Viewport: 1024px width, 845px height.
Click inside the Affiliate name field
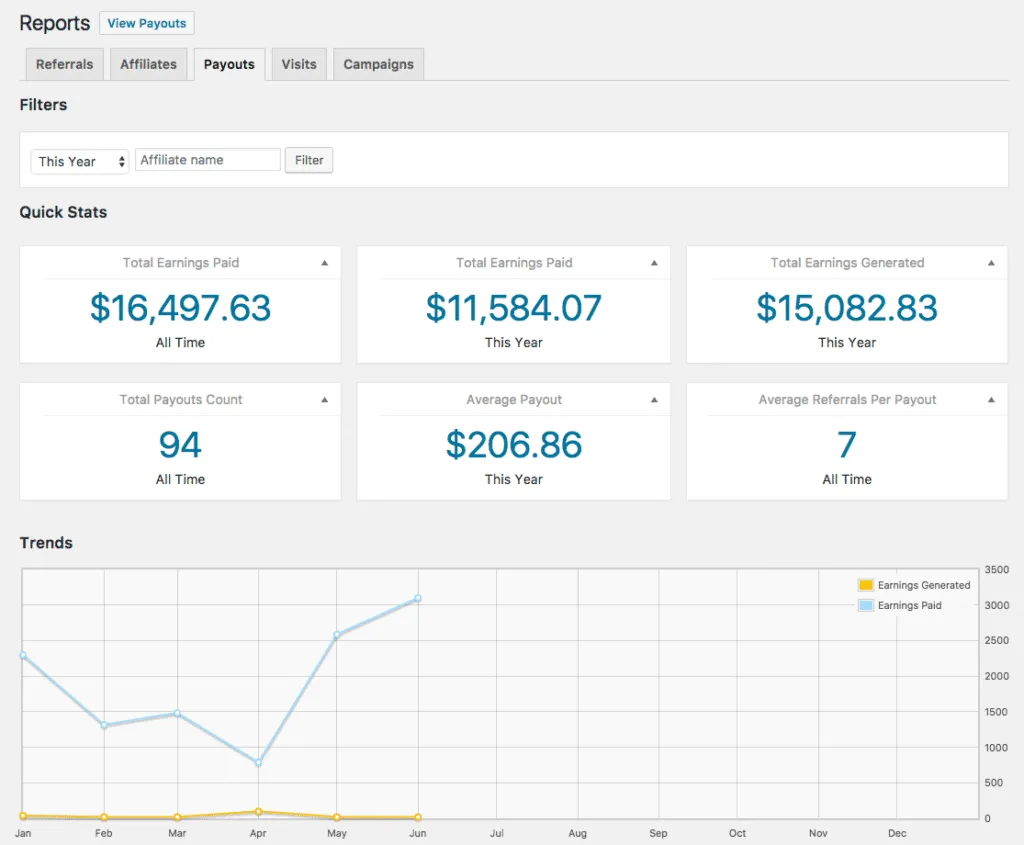coord(207,159)
